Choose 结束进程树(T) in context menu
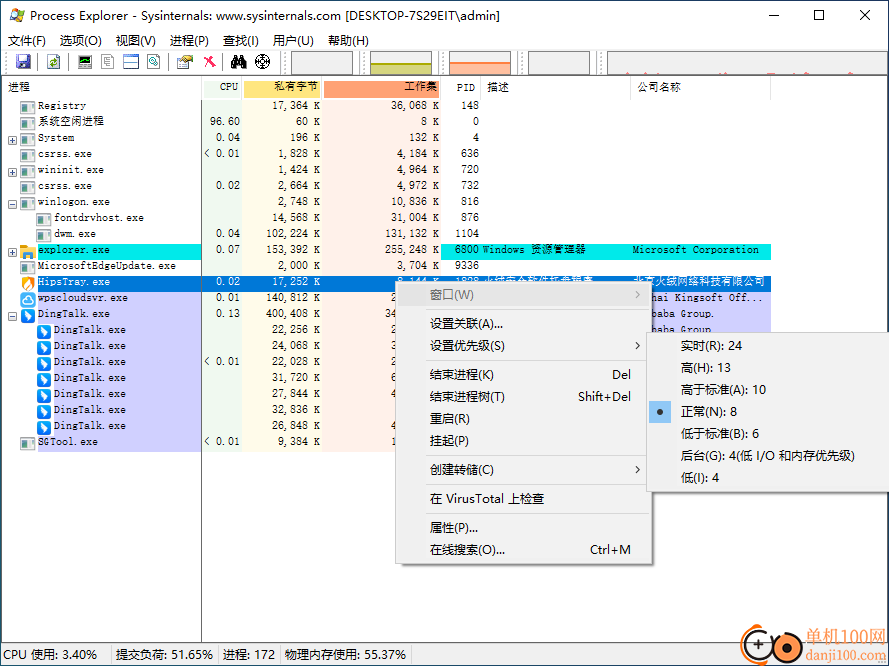The width and height of the screenshot is (889, 666). 524,397
